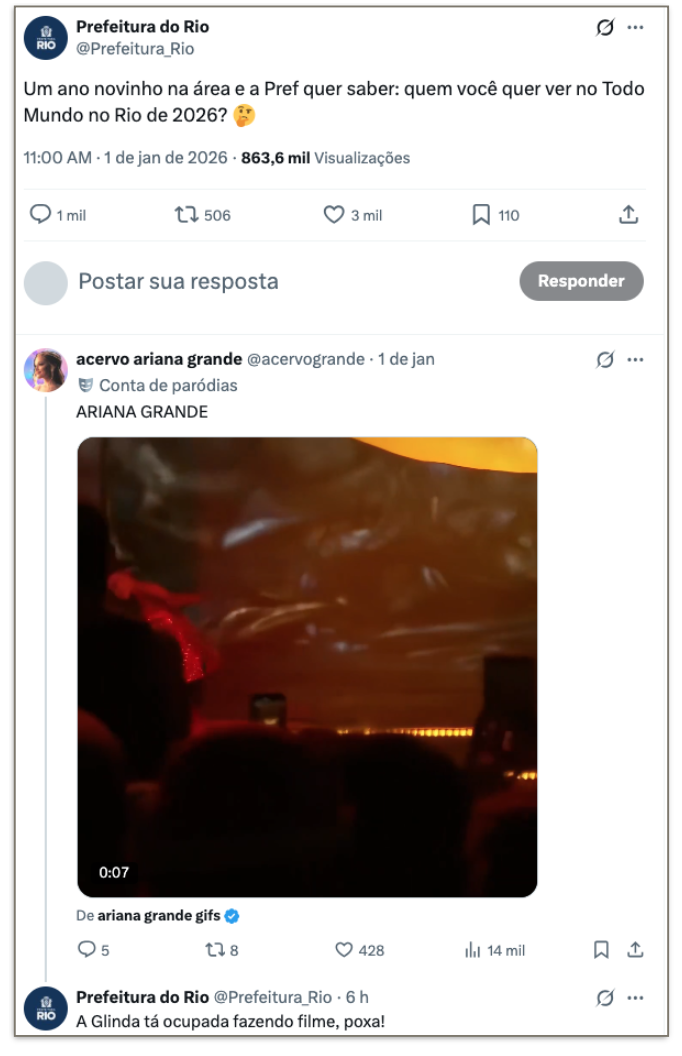The width and height of the screenshot is (682, 1056).
Task: Play the 0:07 video thumbnail
Action: pos(307,667)
